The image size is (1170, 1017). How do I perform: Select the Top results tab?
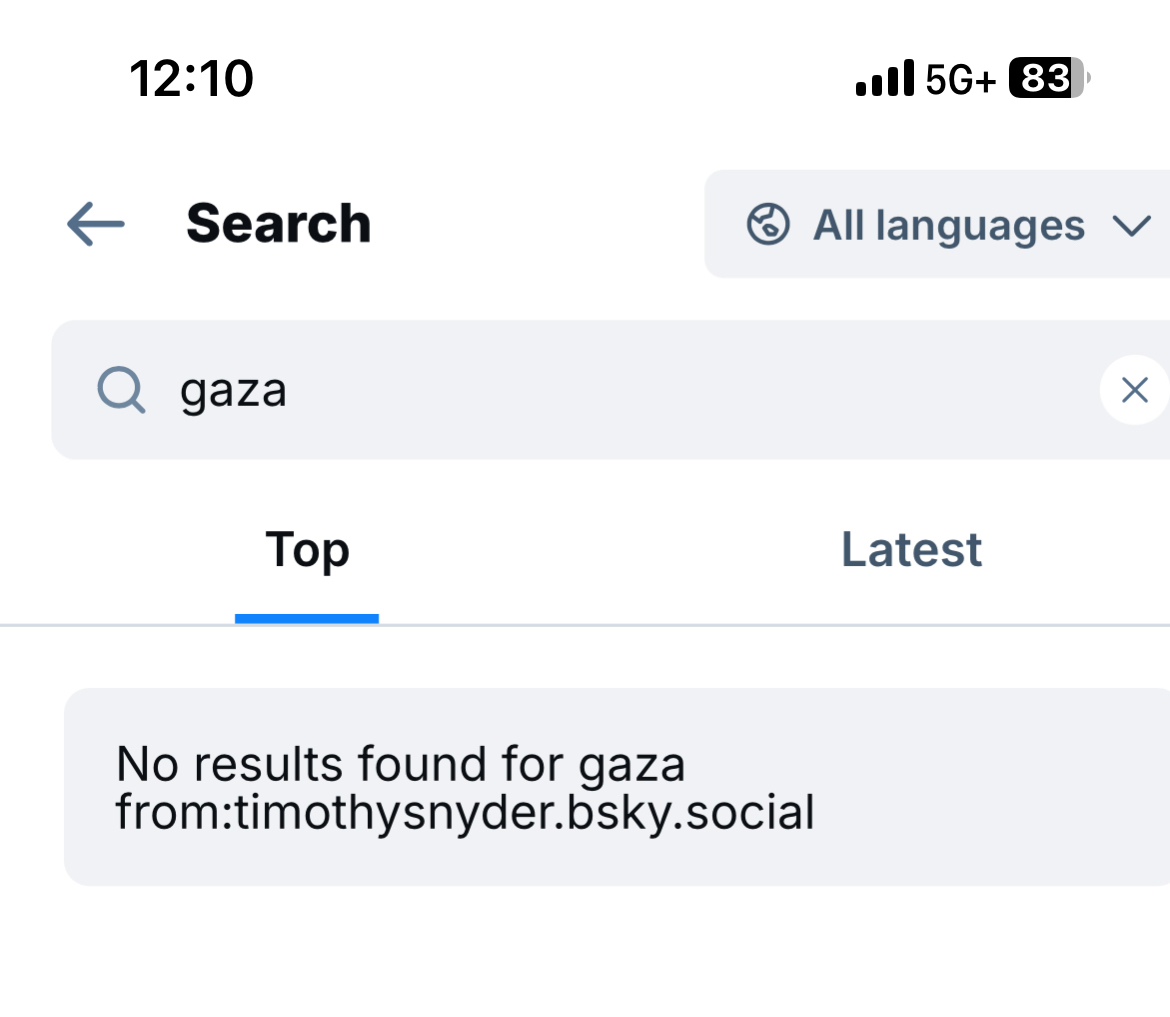(307, 550)
